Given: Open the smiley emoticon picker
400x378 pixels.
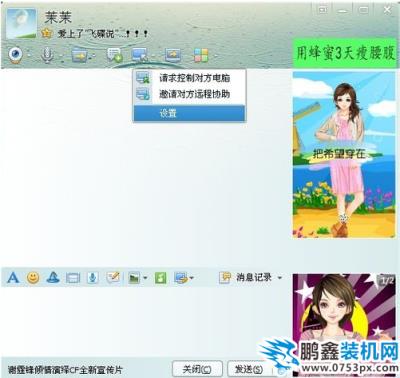Looking at the screenshot, I should [33, 277].
